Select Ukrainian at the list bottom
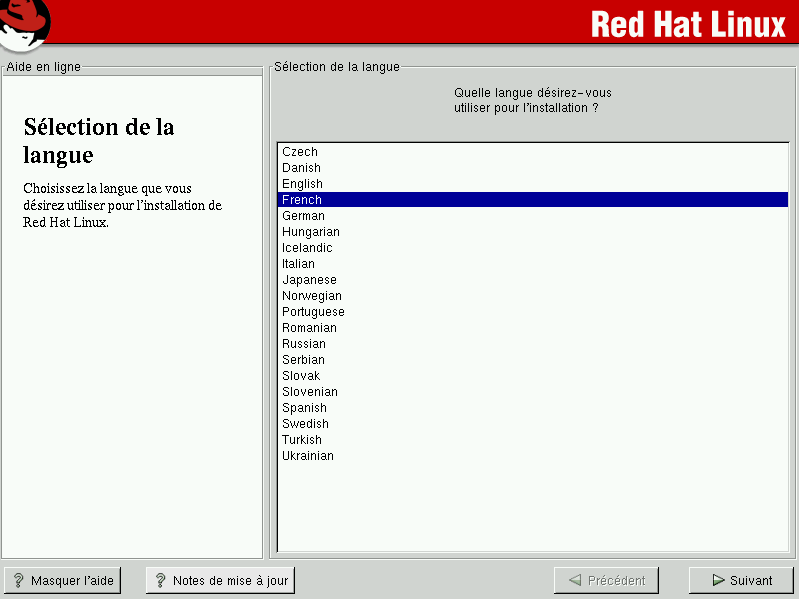 point(308,456)
